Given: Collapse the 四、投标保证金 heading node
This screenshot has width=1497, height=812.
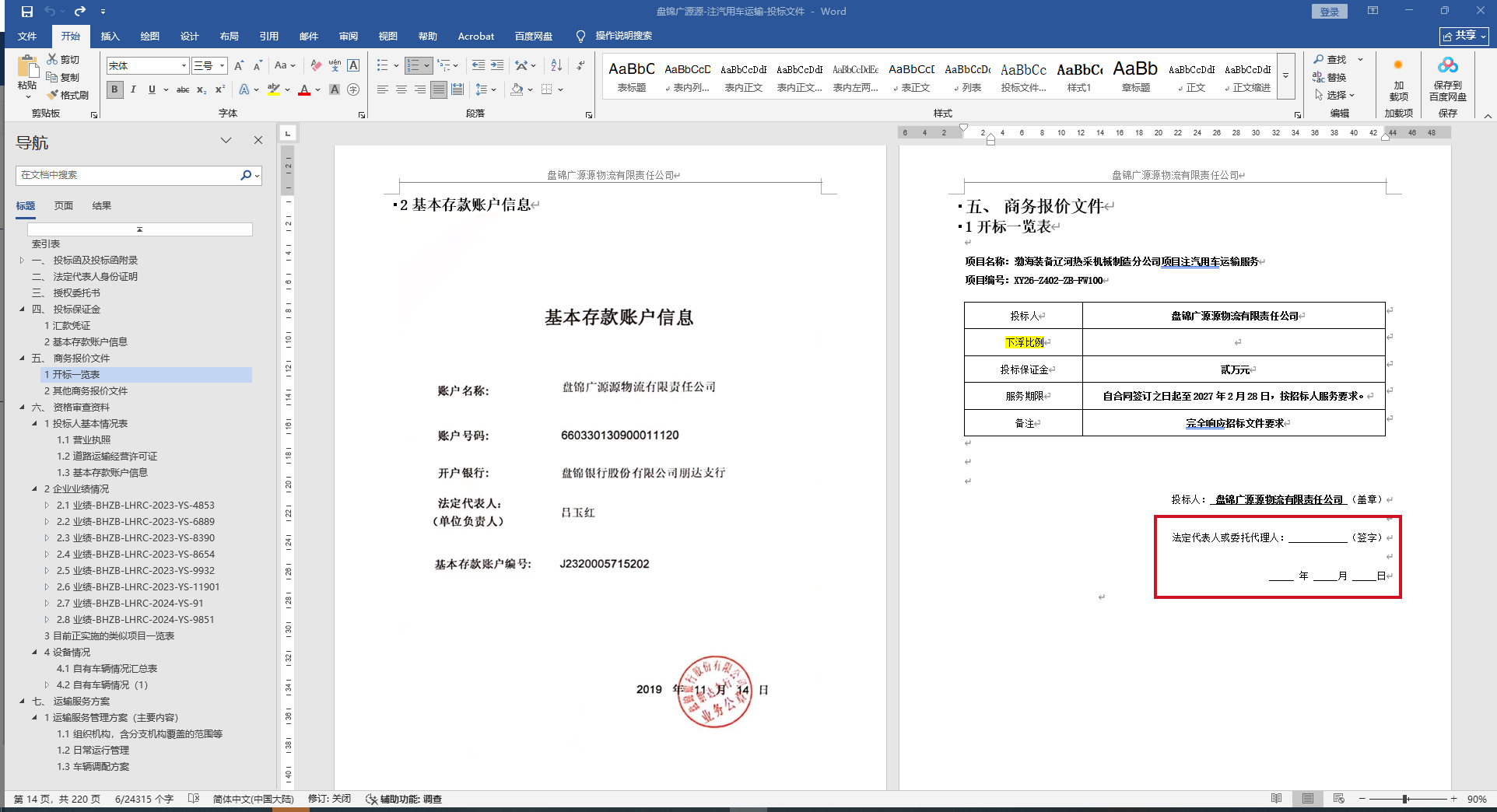Looking at the screenshot, I should click(x=22, y=310).
